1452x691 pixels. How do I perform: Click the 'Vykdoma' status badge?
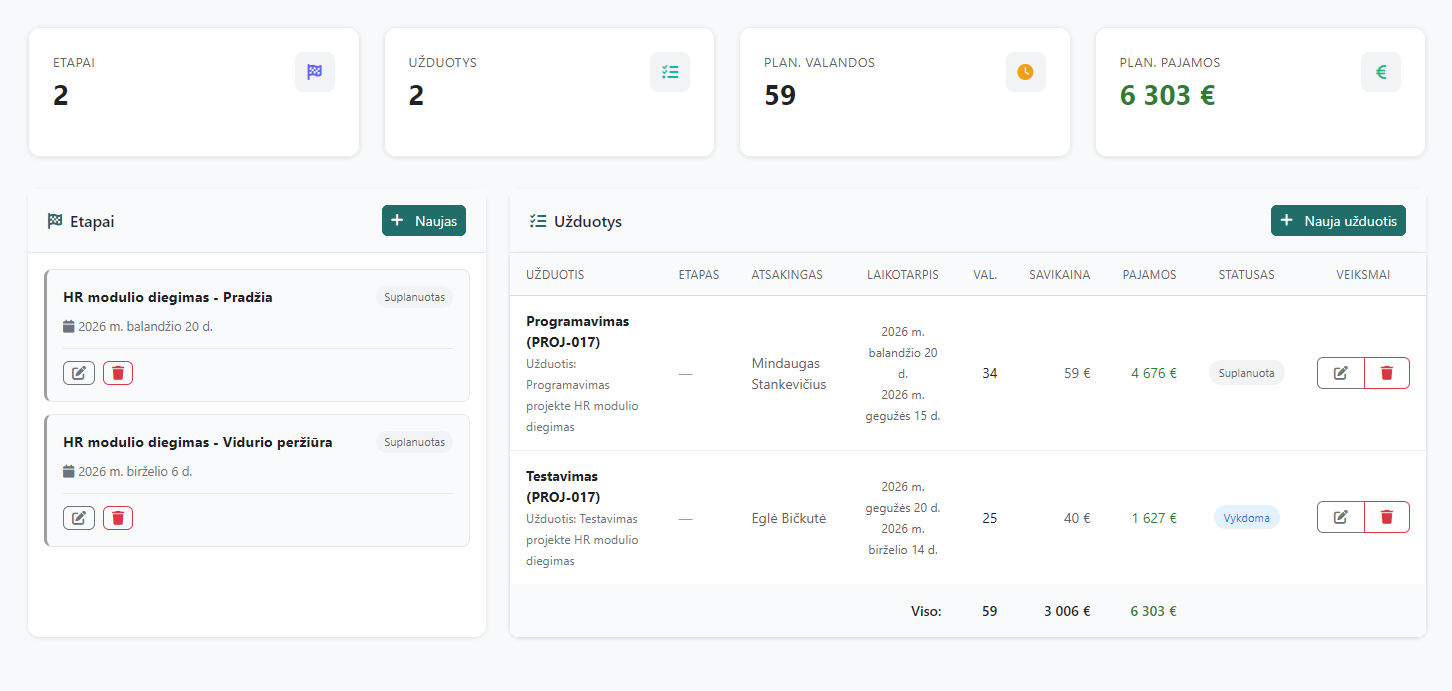pyautogui.click(x=1246, y=518)
